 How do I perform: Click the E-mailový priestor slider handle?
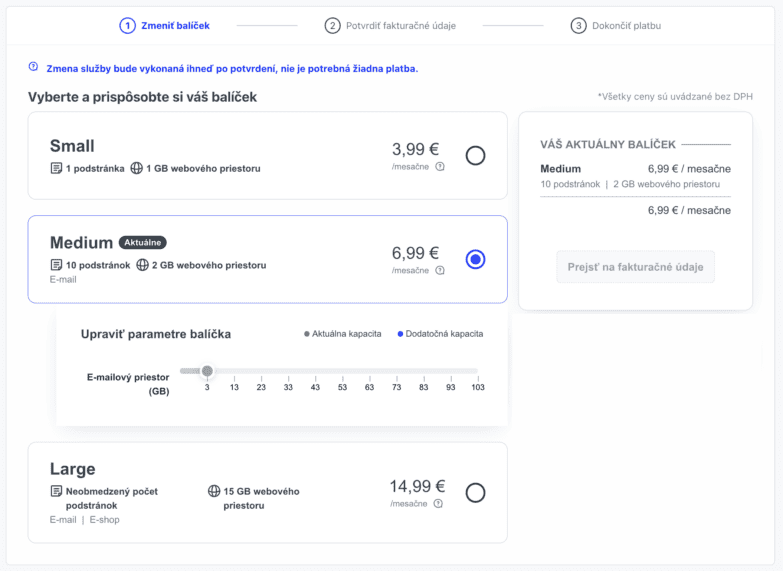tap(207, 371)
